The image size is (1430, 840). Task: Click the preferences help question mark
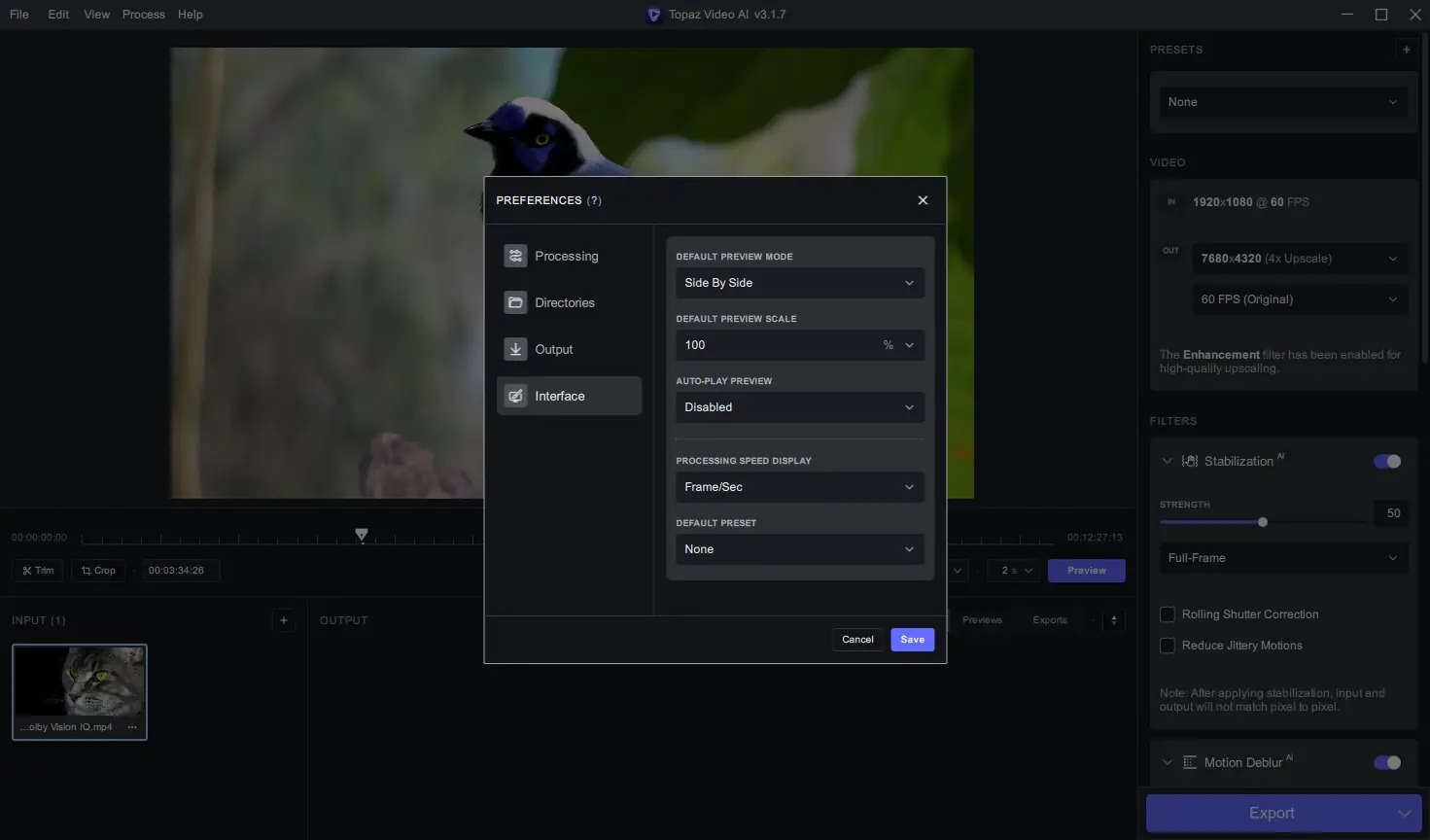[x=594, y=200]
